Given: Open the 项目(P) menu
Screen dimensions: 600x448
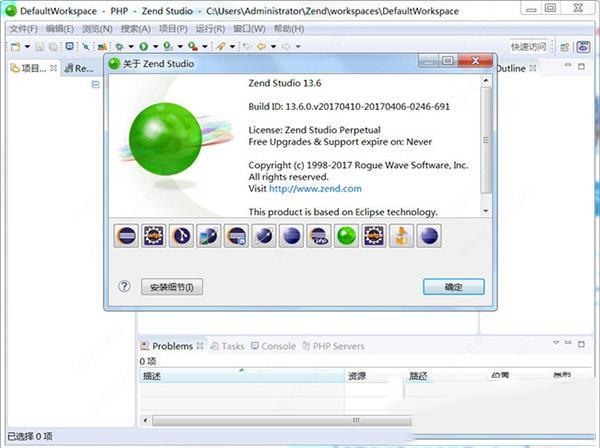Looking at the screenshot, I should [x=173, y=29].
